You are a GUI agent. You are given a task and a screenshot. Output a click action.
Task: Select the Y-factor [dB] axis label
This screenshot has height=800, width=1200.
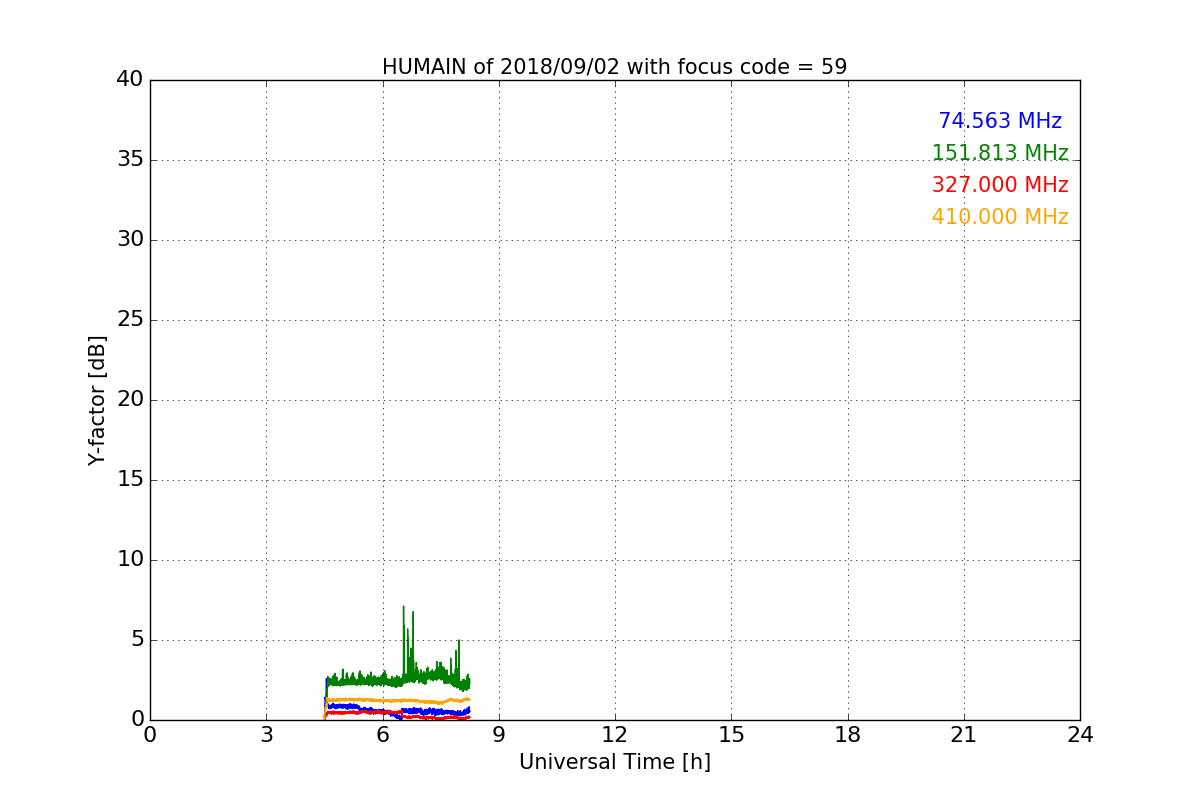point(97,400)
